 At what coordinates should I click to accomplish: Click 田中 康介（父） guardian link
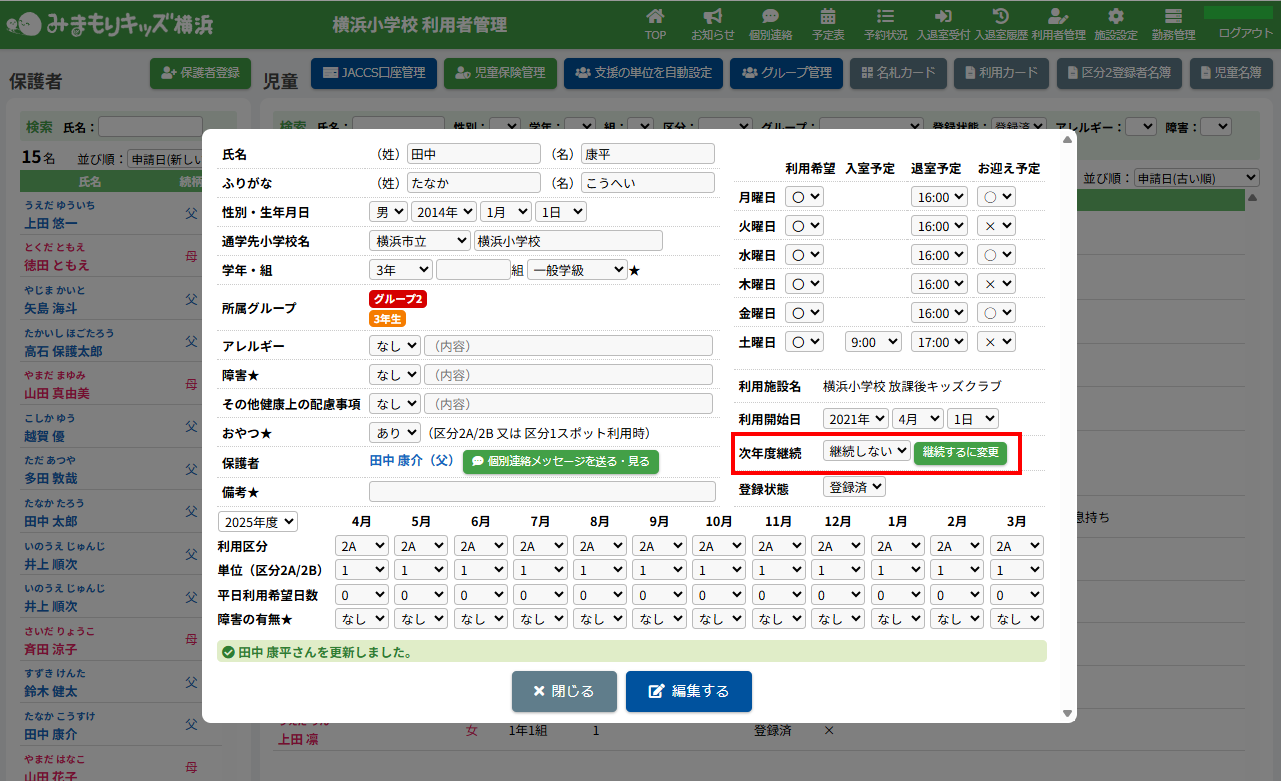click(412, 461)
